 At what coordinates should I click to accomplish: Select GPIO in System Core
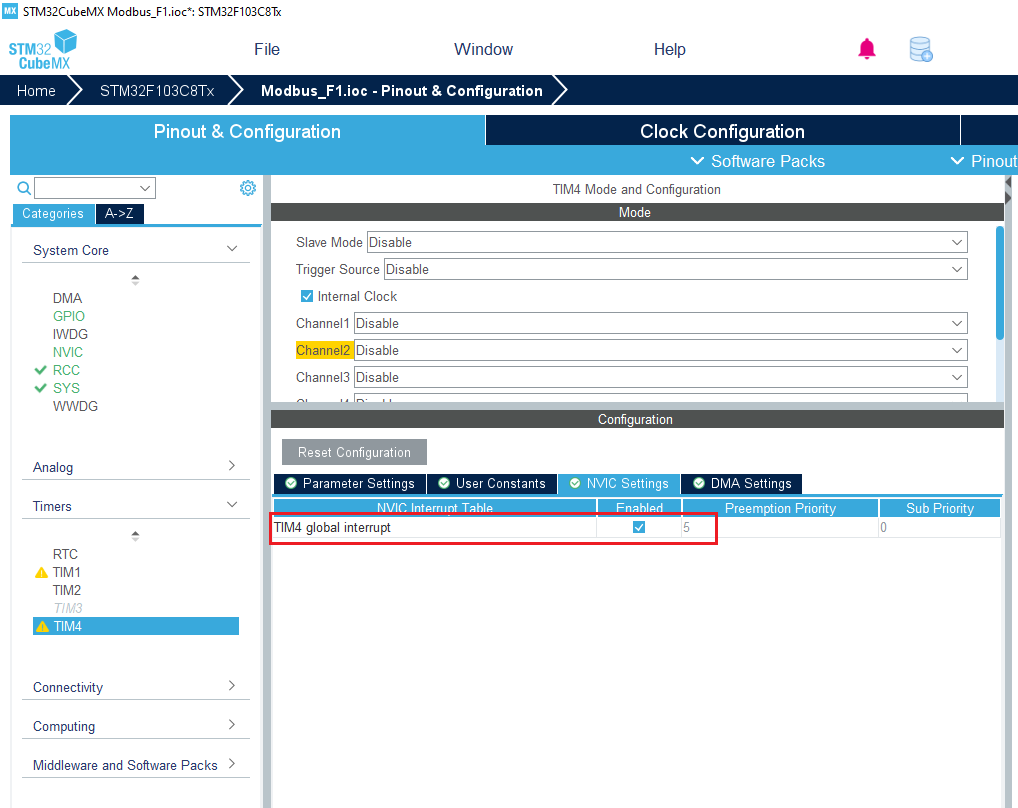click(x=69, y=316)
